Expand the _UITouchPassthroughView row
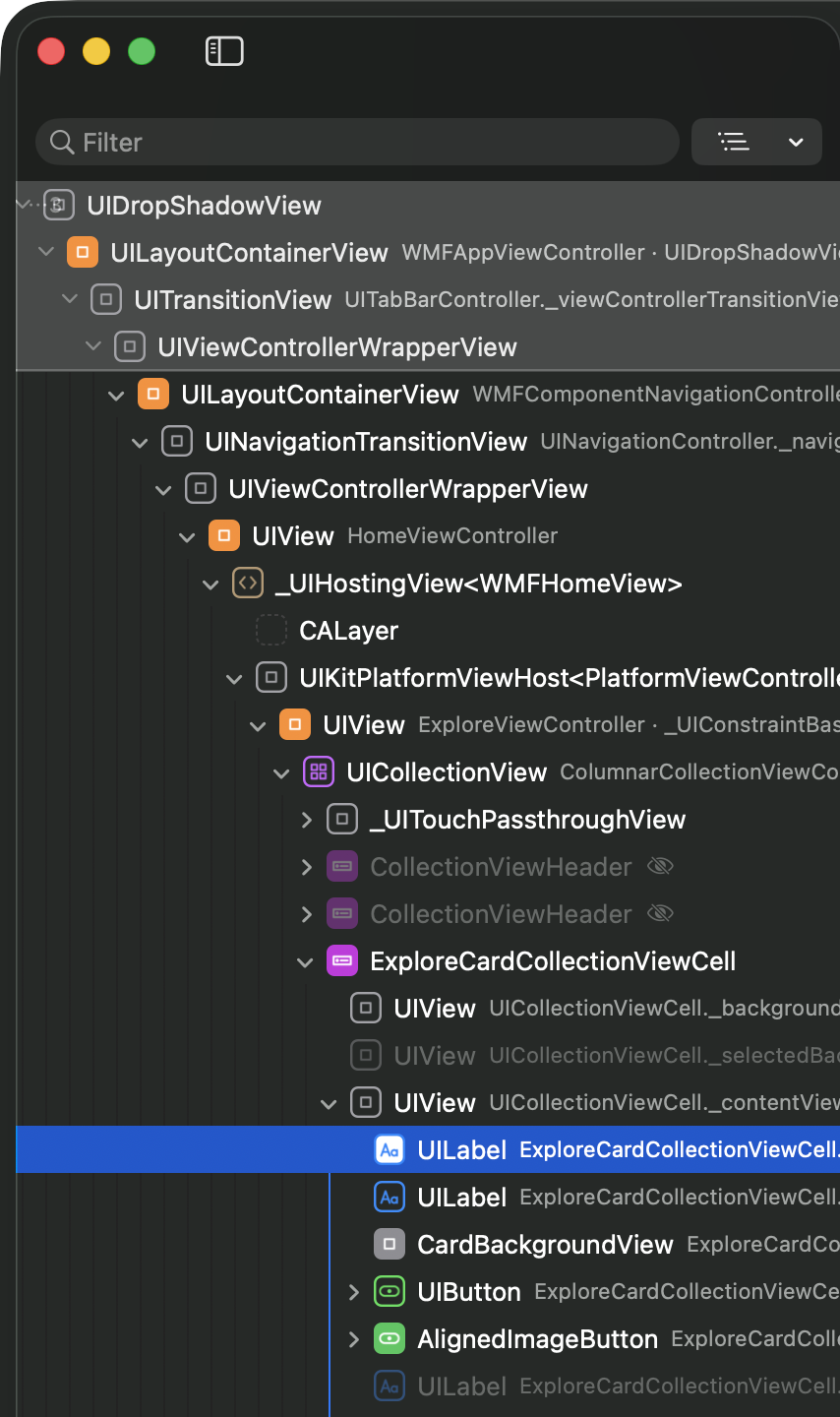840x1417 pixels. click(x=306, y=819)
